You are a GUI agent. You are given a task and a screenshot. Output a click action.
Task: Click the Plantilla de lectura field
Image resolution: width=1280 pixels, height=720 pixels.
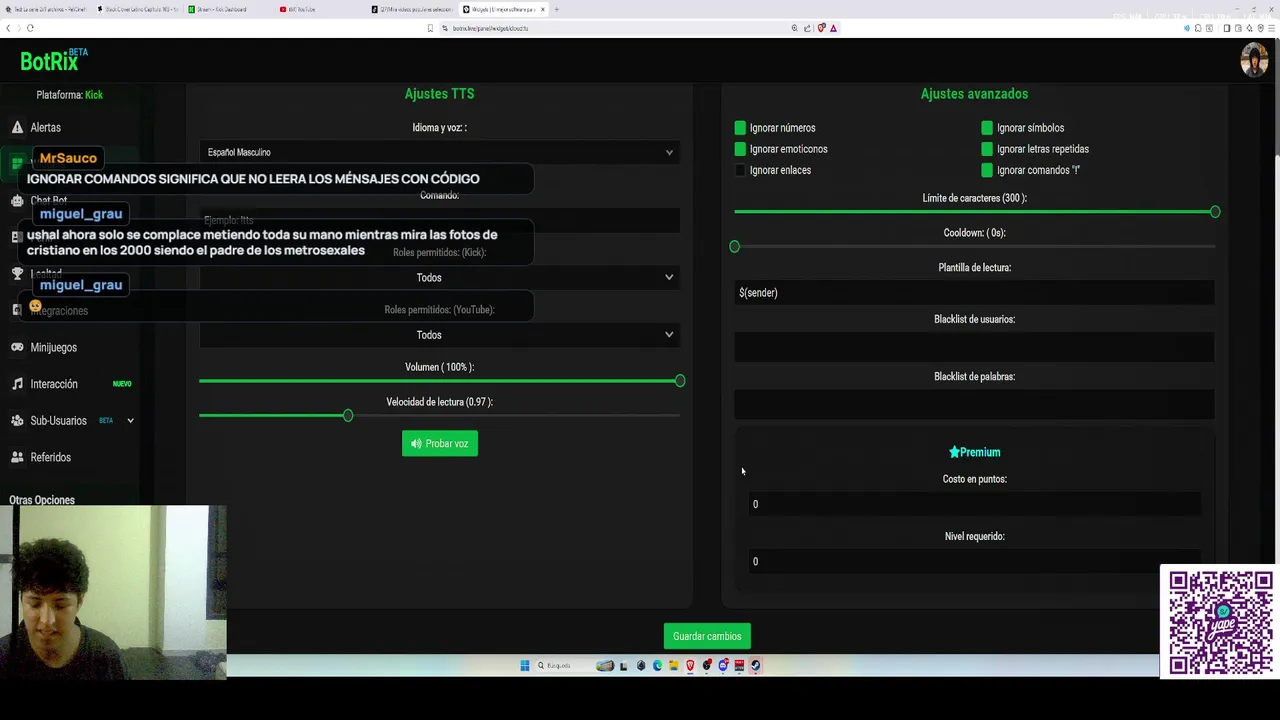(x=974, y=293)
